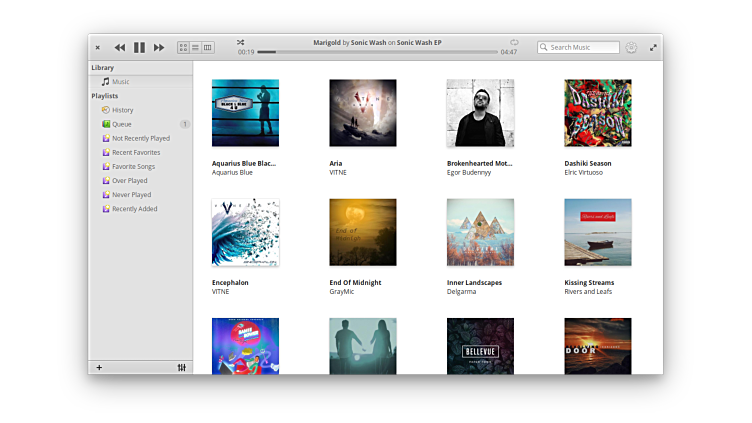Add a new playlist with plus button
This screenshot has width=752, height=423.
[x=99, y=367]
